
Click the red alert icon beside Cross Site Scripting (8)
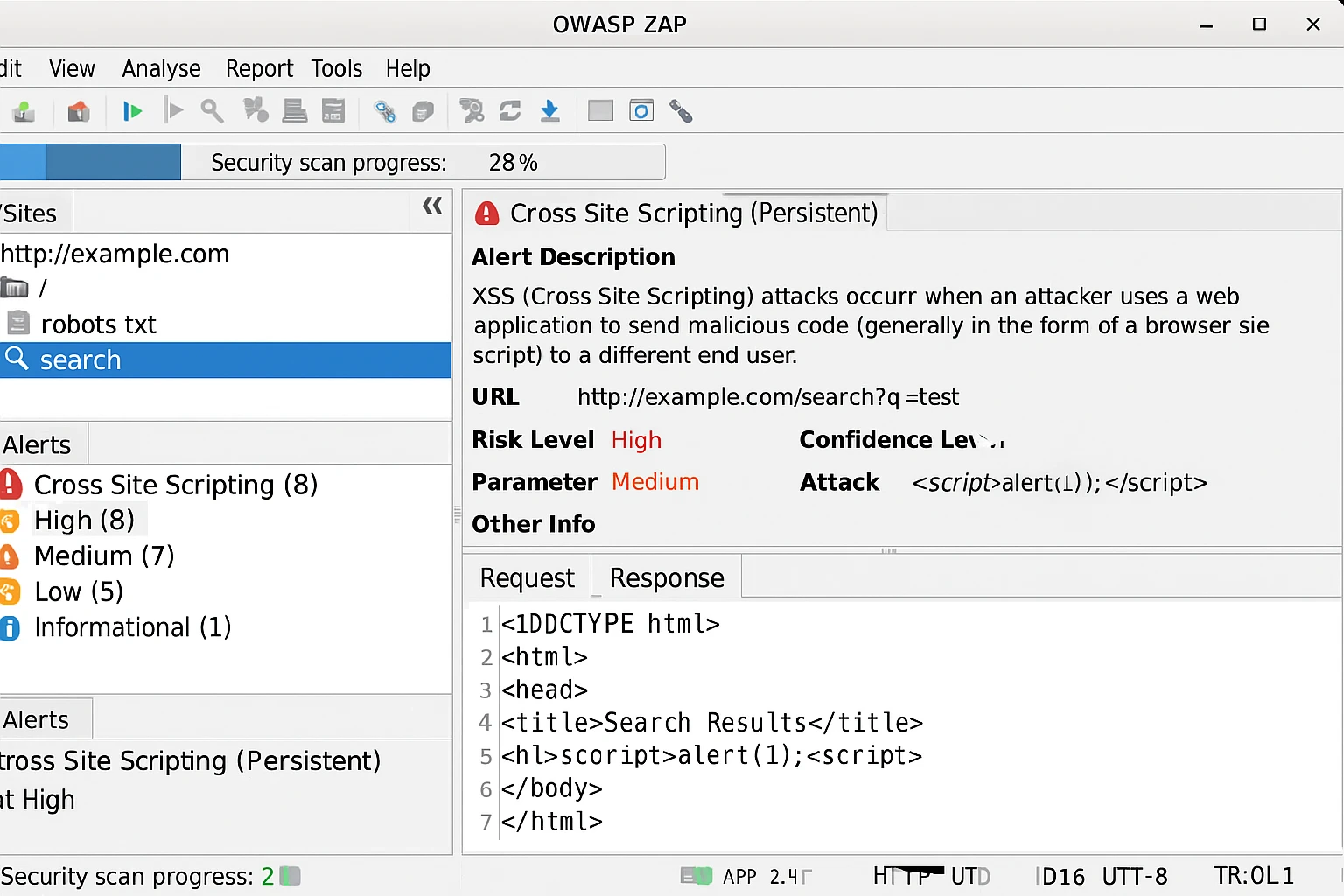click(x=10, y=484)
